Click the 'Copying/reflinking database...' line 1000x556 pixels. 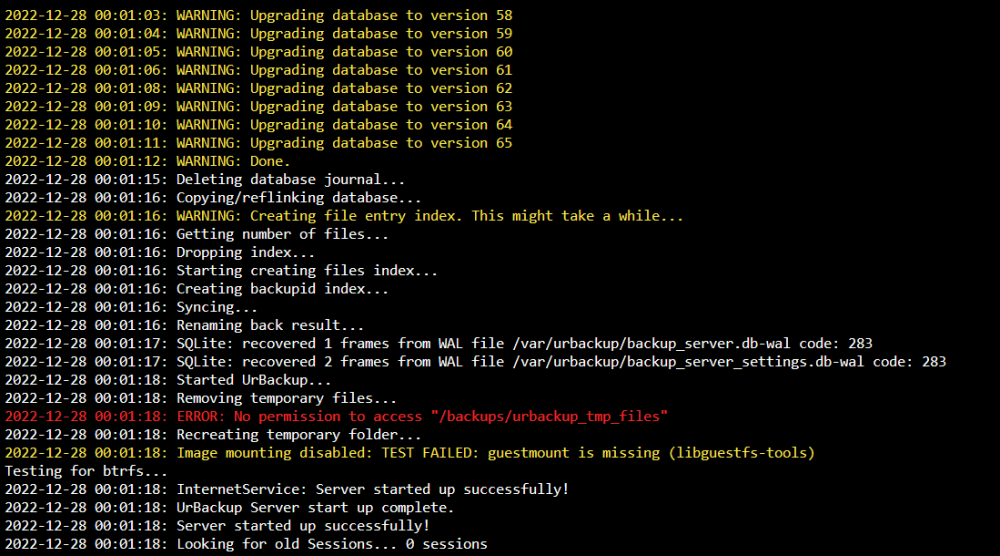tap(213, 198)
